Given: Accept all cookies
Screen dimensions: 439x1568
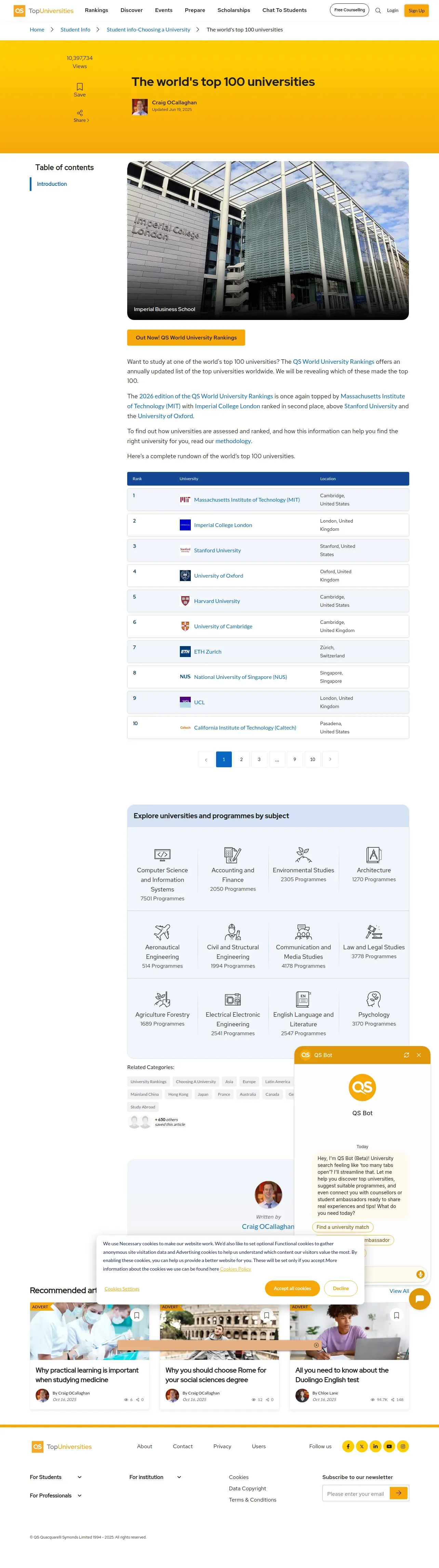Looking at the screenshot, I should (x=292, y=1289).
